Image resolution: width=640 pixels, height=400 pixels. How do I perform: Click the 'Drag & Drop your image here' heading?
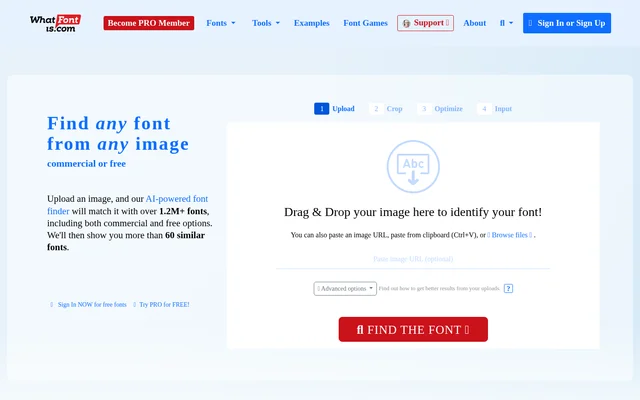413,212
